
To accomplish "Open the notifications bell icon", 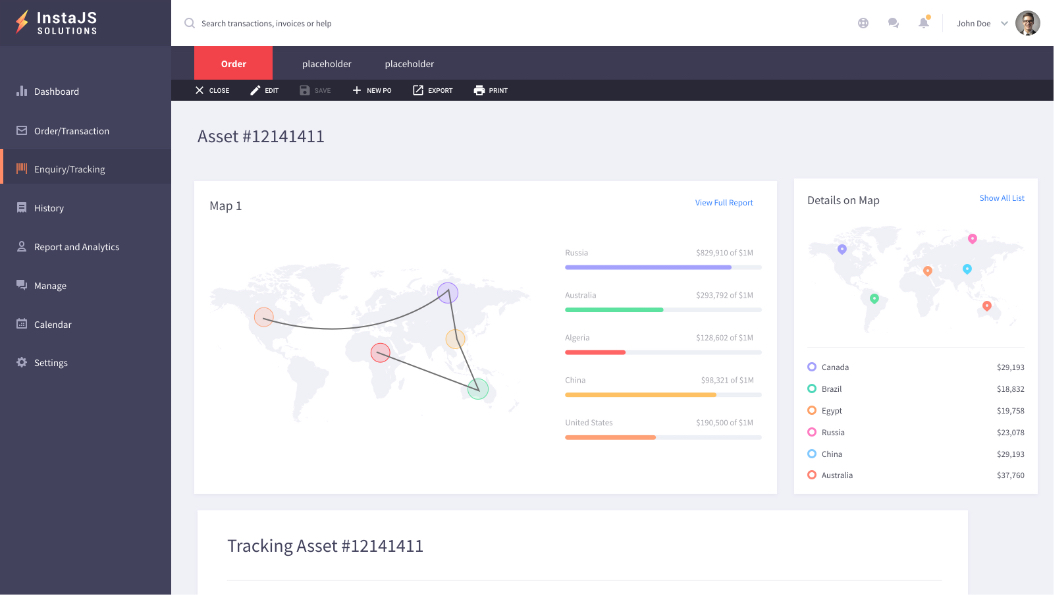I will (x=923, y=23).
